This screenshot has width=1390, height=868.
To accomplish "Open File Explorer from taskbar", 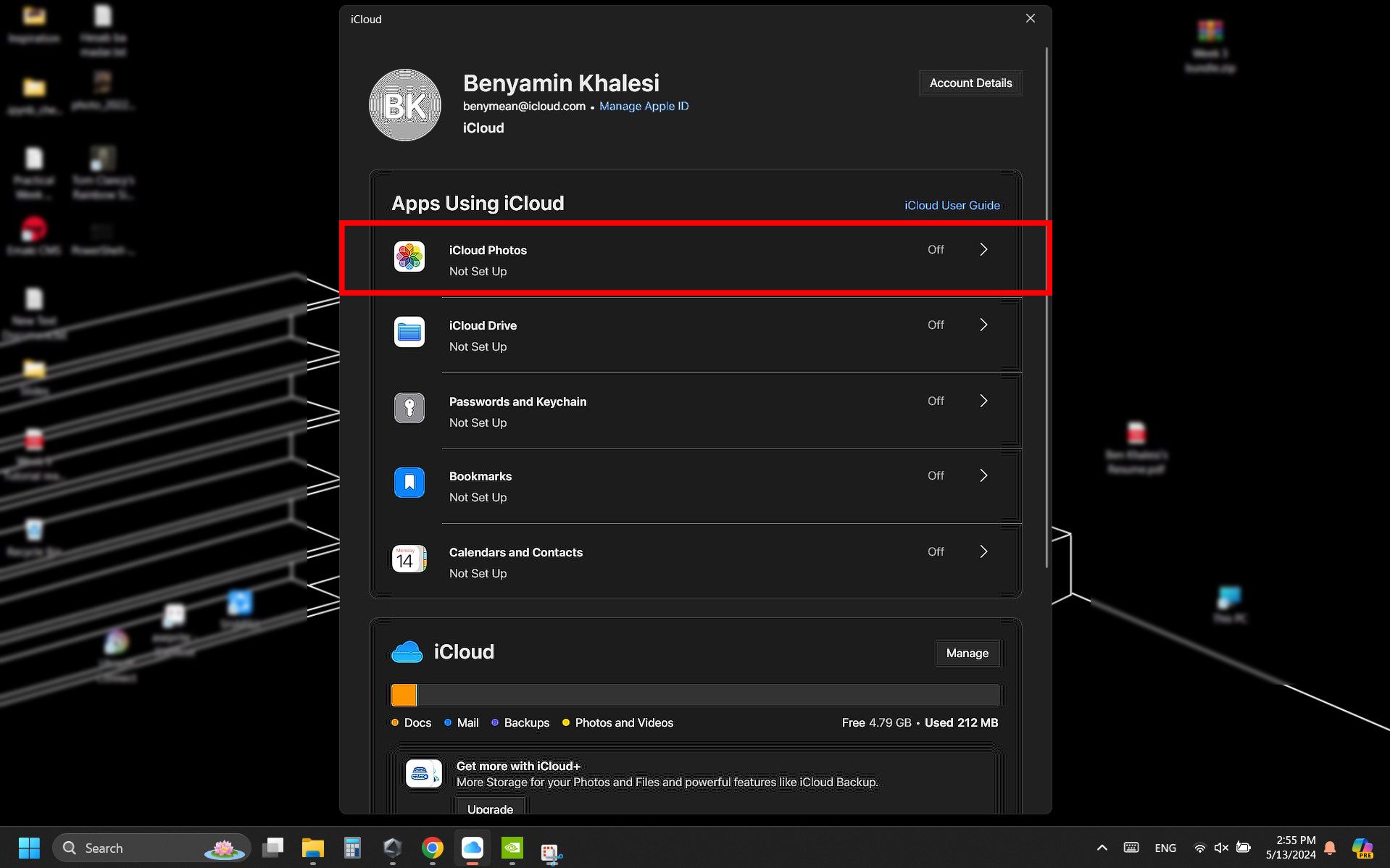I will (313, 848).
